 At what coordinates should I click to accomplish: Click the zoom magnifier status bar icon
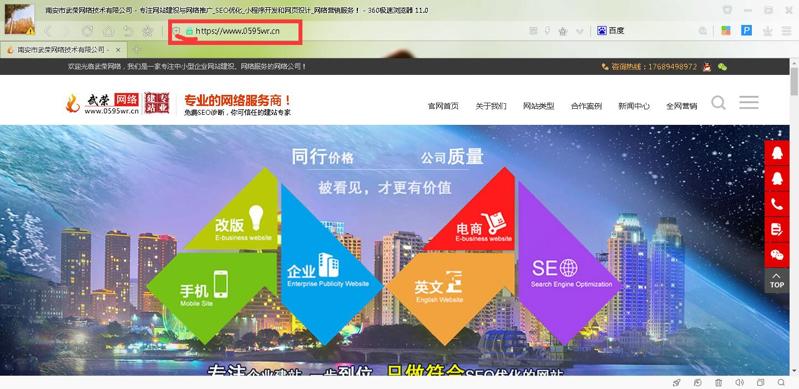(x=781, y=382)
